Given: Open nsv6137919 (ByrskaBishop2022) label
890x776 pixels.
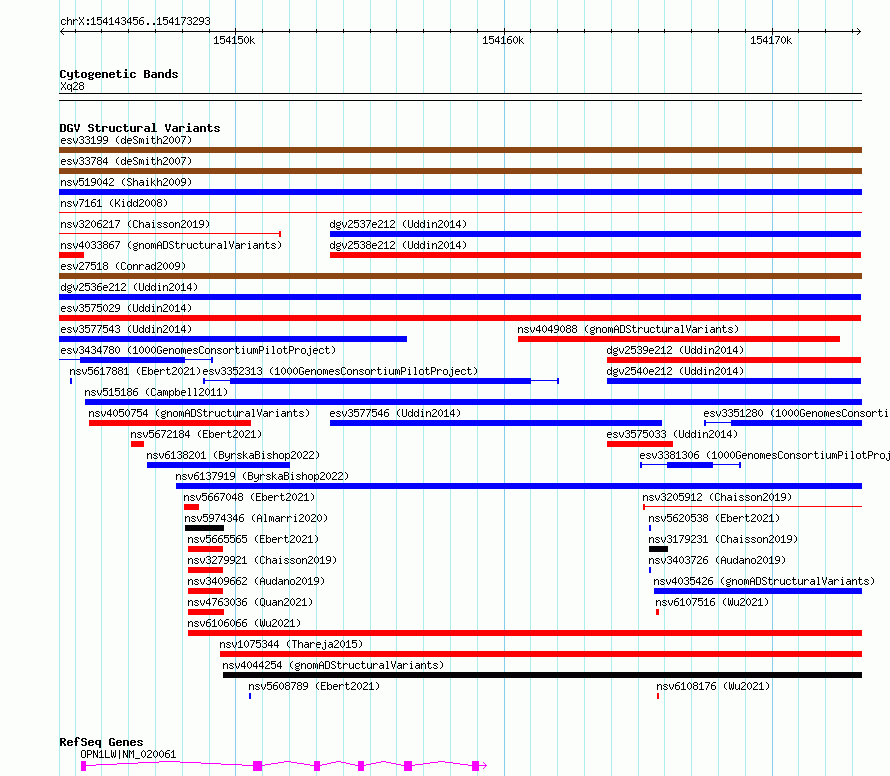Looking at the screenshot, I should click(x=262, y=476).
